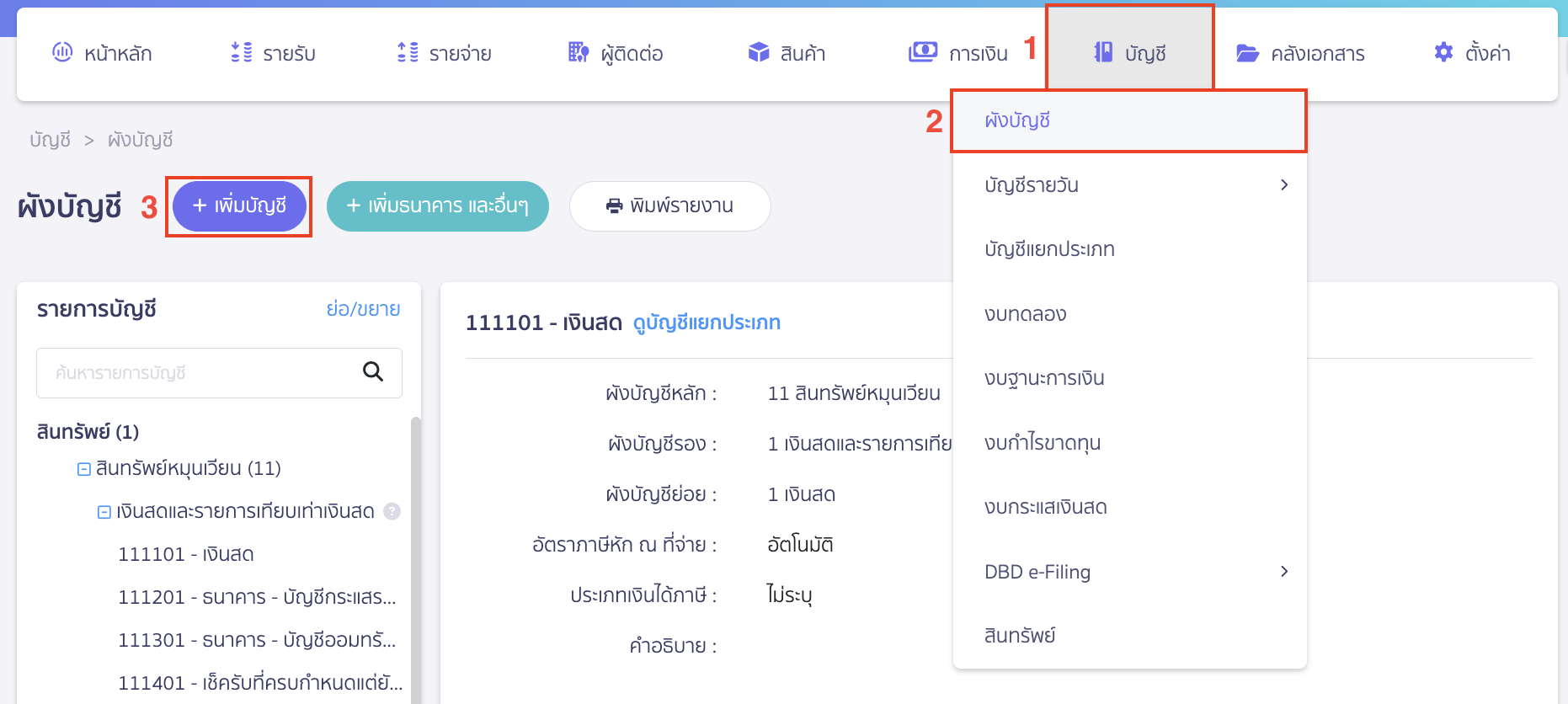Viewport: 1568px width, 704px height.
Task: Click the help question mark beside เงินสดและรายการเทียบเท่าเงินสด
Action: point(392,511)
